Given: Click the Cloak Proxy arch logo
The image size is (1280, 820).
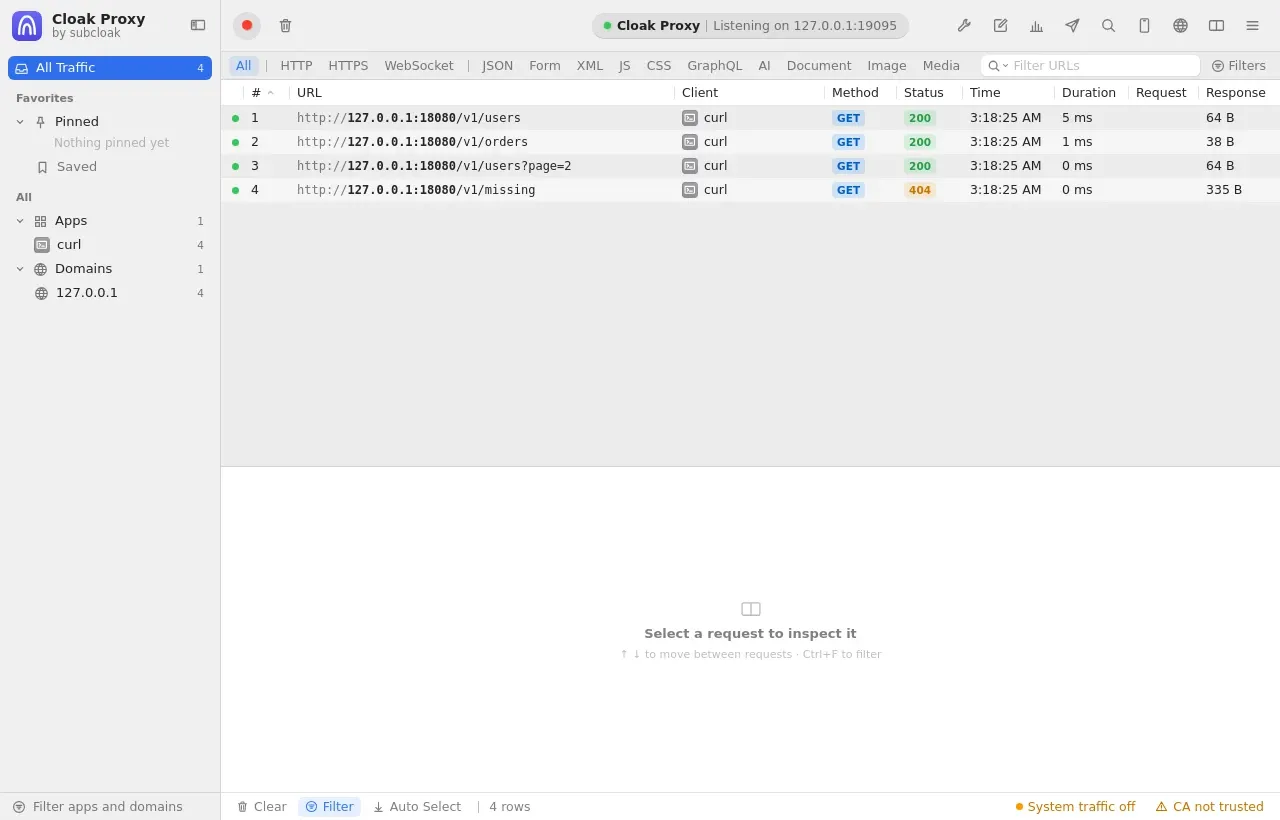Looking at the screenshot, I should coord(27,26).
